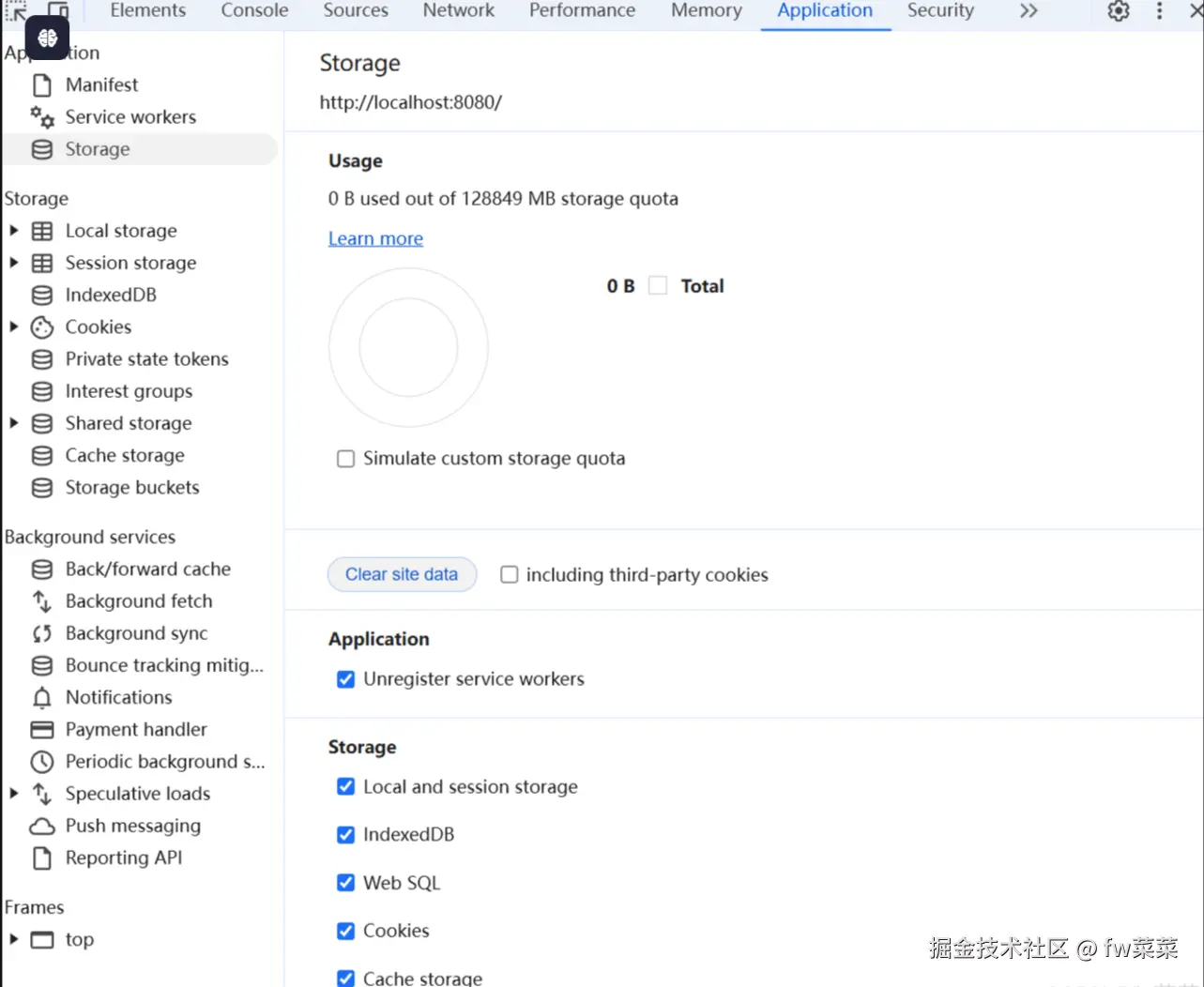Click the Cookies icon in sidebar

tap(42, 327)
